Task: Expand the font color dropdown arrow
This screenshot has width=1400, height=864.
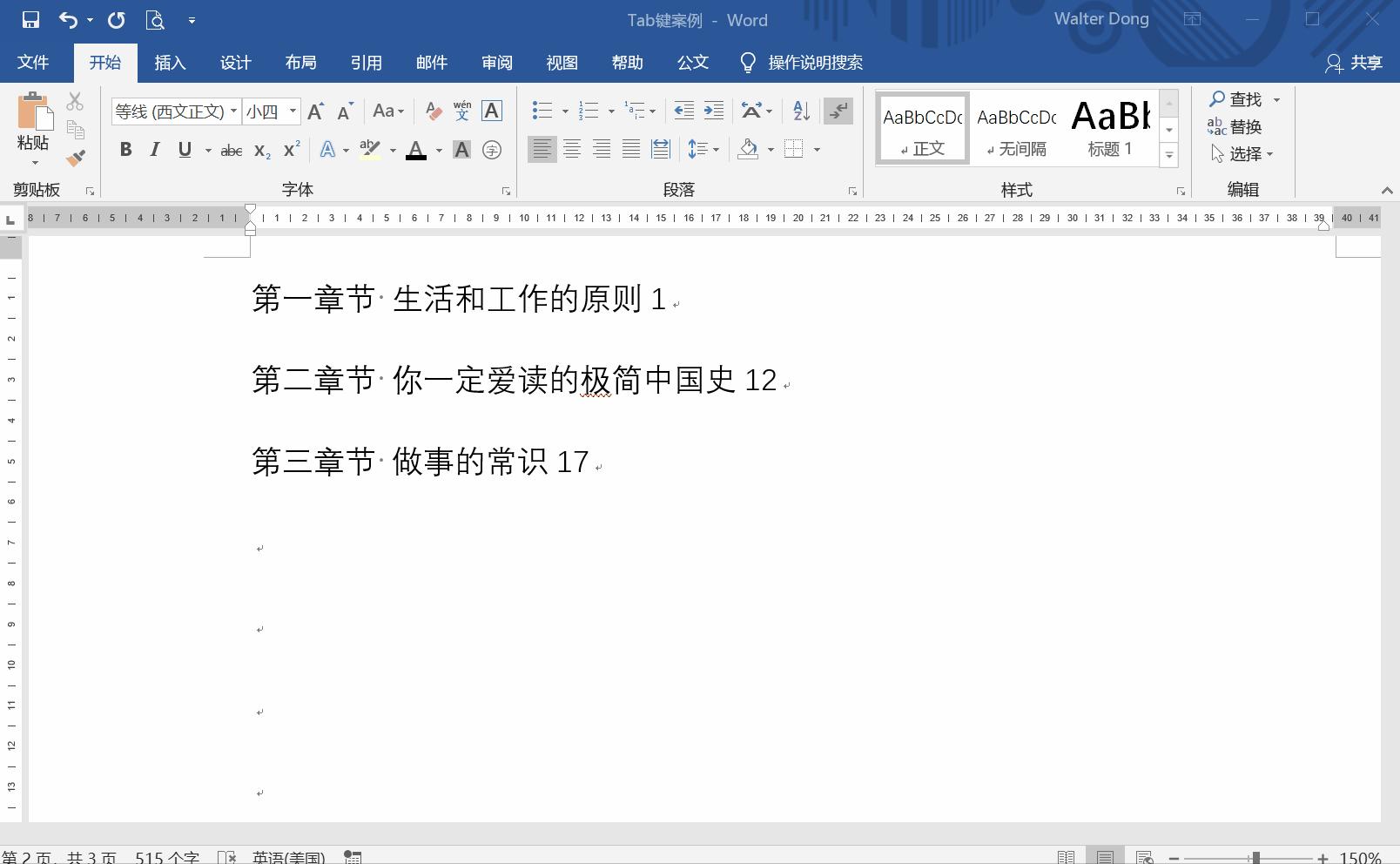Action: [438, 149]
